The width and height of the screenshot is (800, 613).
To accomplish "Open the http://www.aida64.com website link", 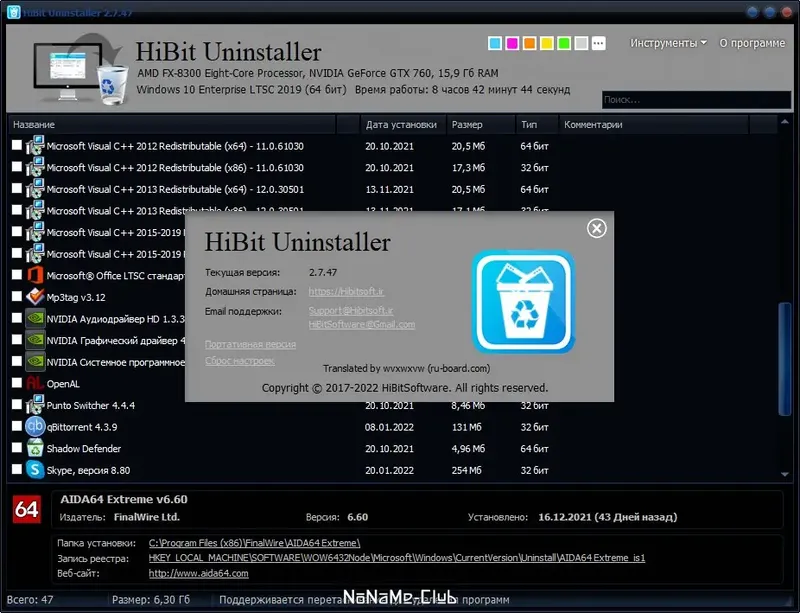I will tap(198, 573).
